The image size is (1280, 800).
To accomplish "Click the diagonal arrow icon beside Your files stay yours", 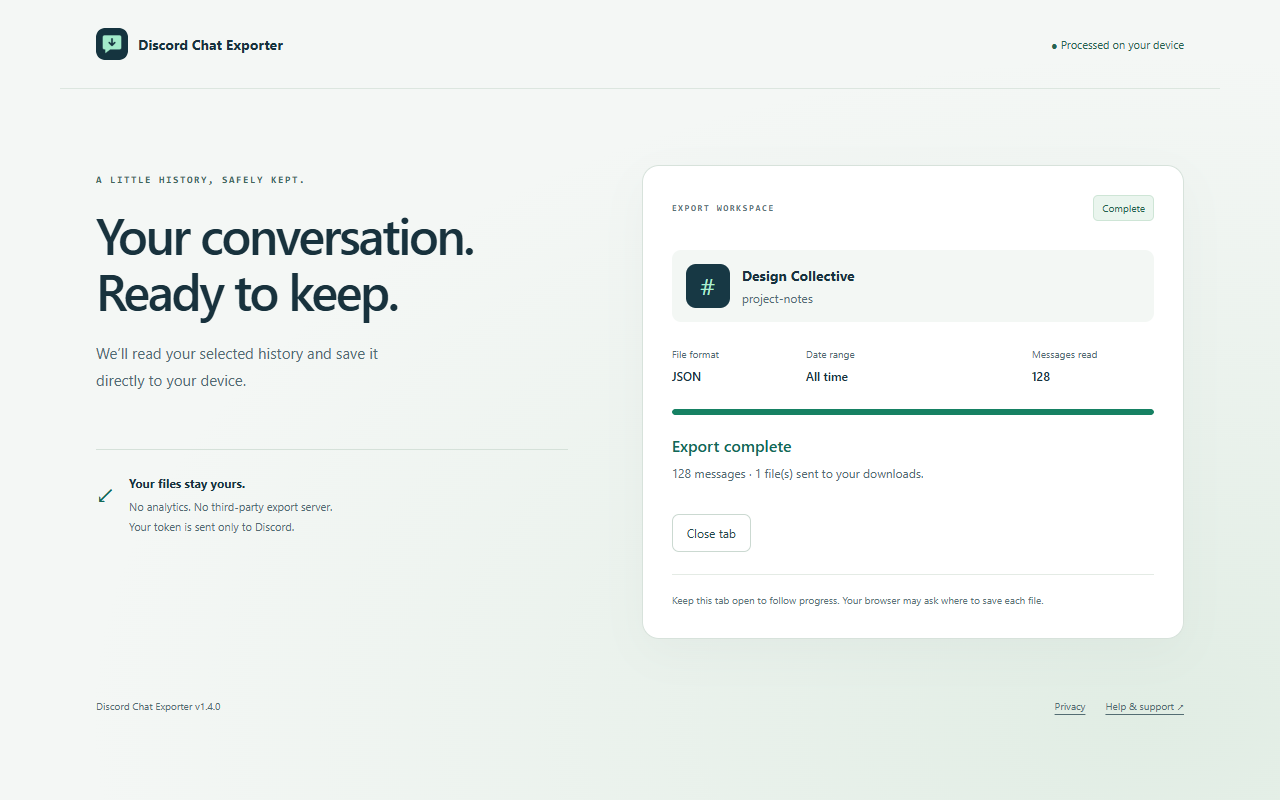I will 105,496.
